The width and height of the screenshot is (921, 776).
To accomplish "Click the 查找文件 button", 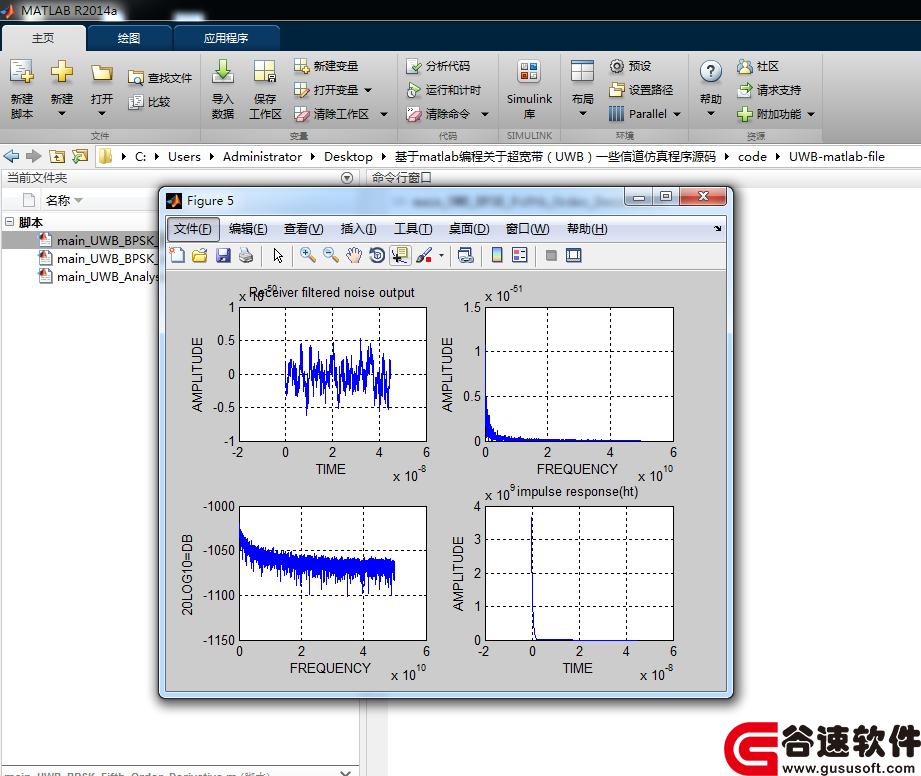I will [160, 78].
